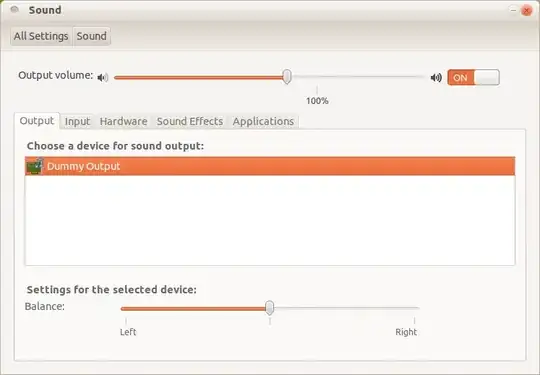Image resolution: width=540 pixels, height=375 pixels.
Task: Go to the Sound Effects tab
Action: 190,122
